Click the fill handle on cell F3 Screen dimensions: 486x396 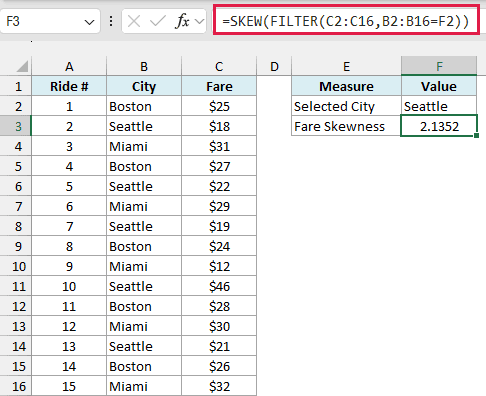coord(476,135)
